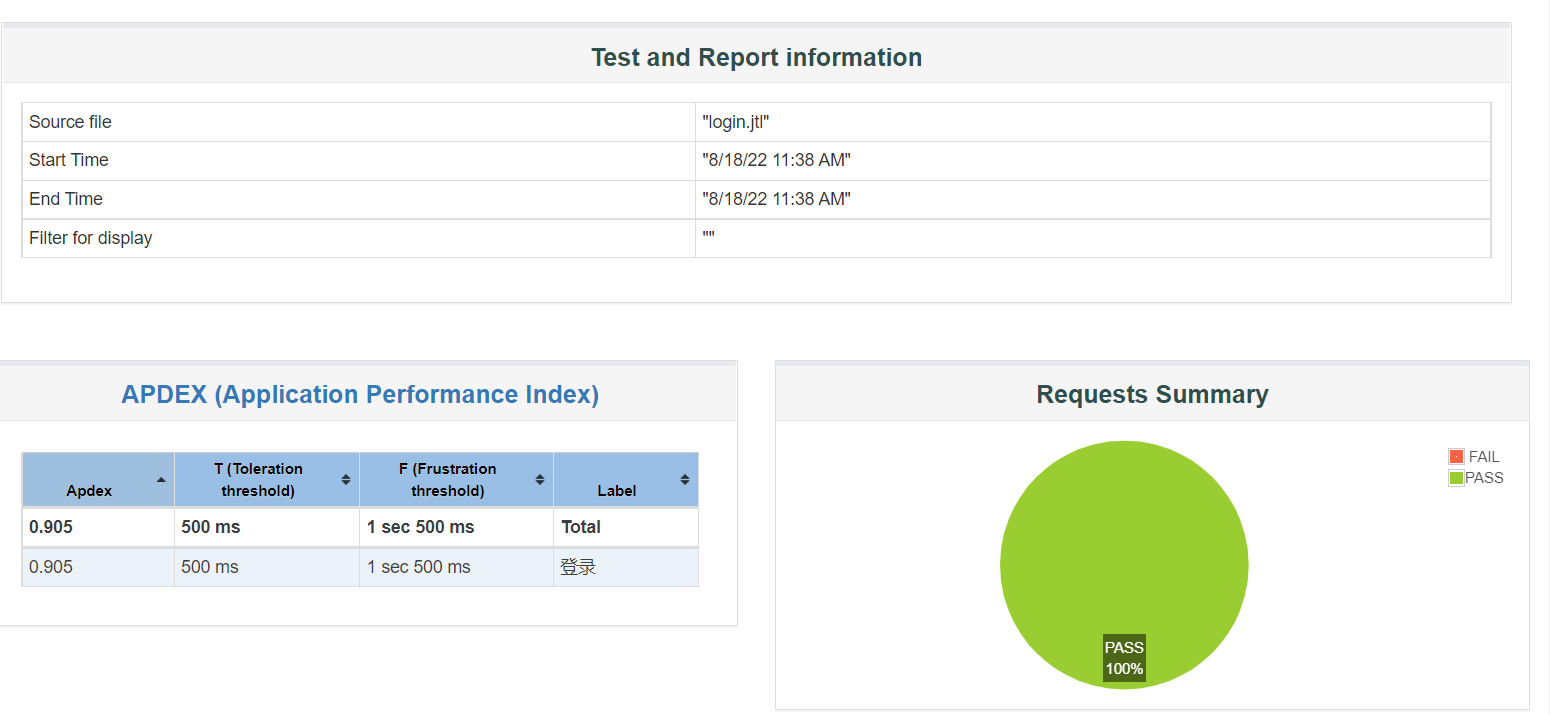Click the 1 sec 500 ms value in the Total row
The image size is (1550, 715).
[420, 527]
